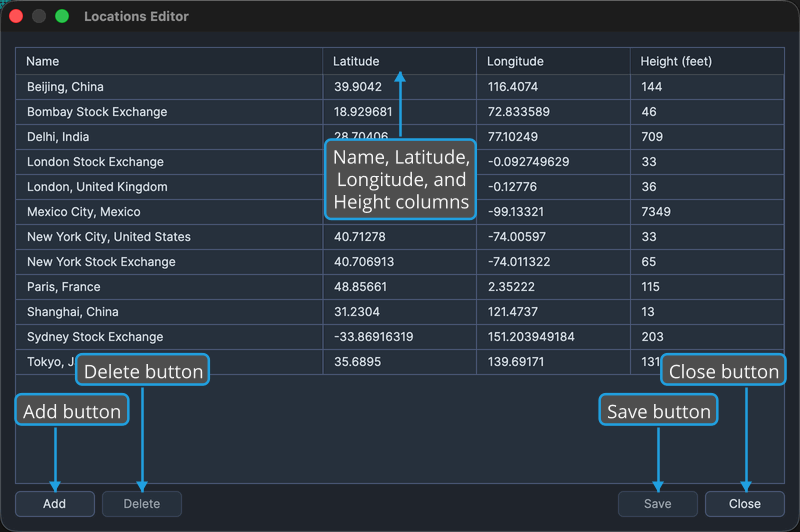Click height value 36

pos(649,187)
